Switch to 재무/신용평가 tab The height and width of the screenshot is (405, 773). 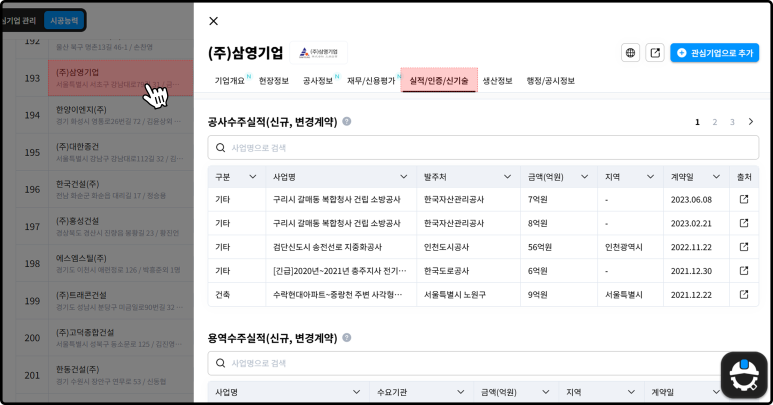tap(371, 81)
